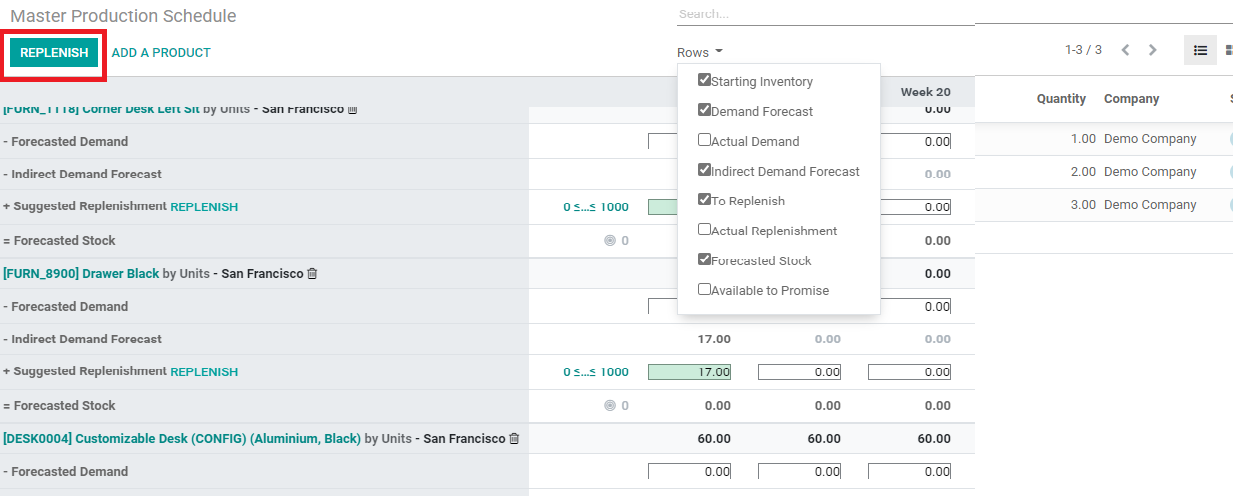The height and width of the screenshot is (496, 1237).
Task: Check Available to Promise option
Action: click(705, 290)
